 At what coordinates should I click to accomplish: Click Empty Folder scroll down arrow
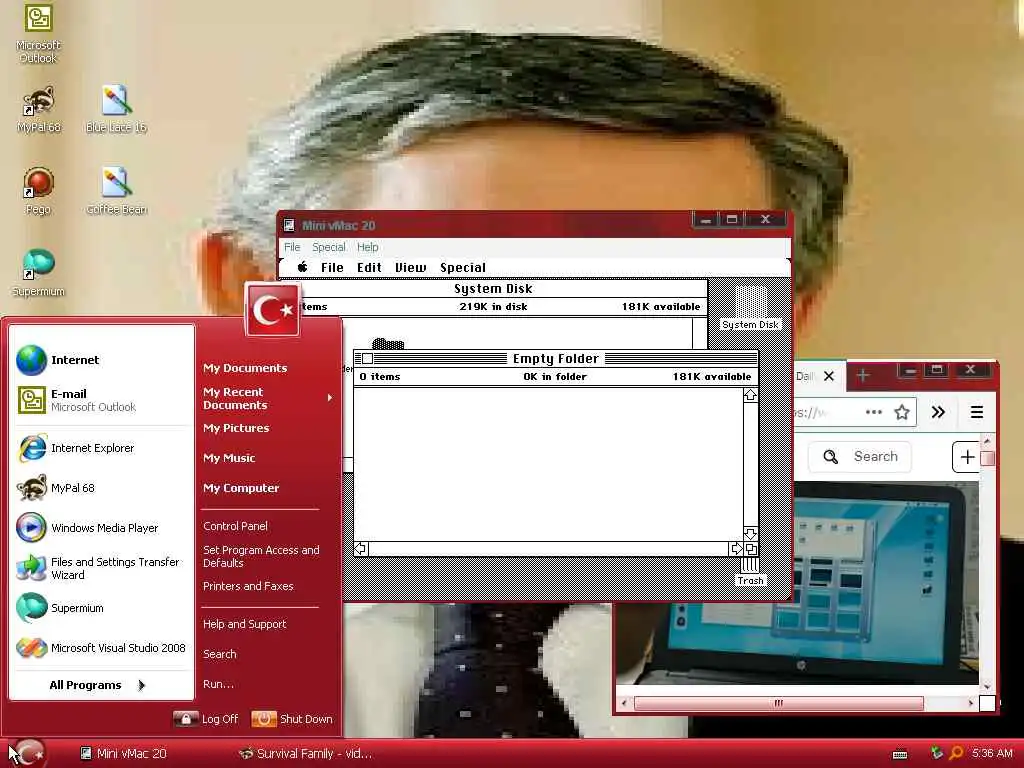pos(750,534)
